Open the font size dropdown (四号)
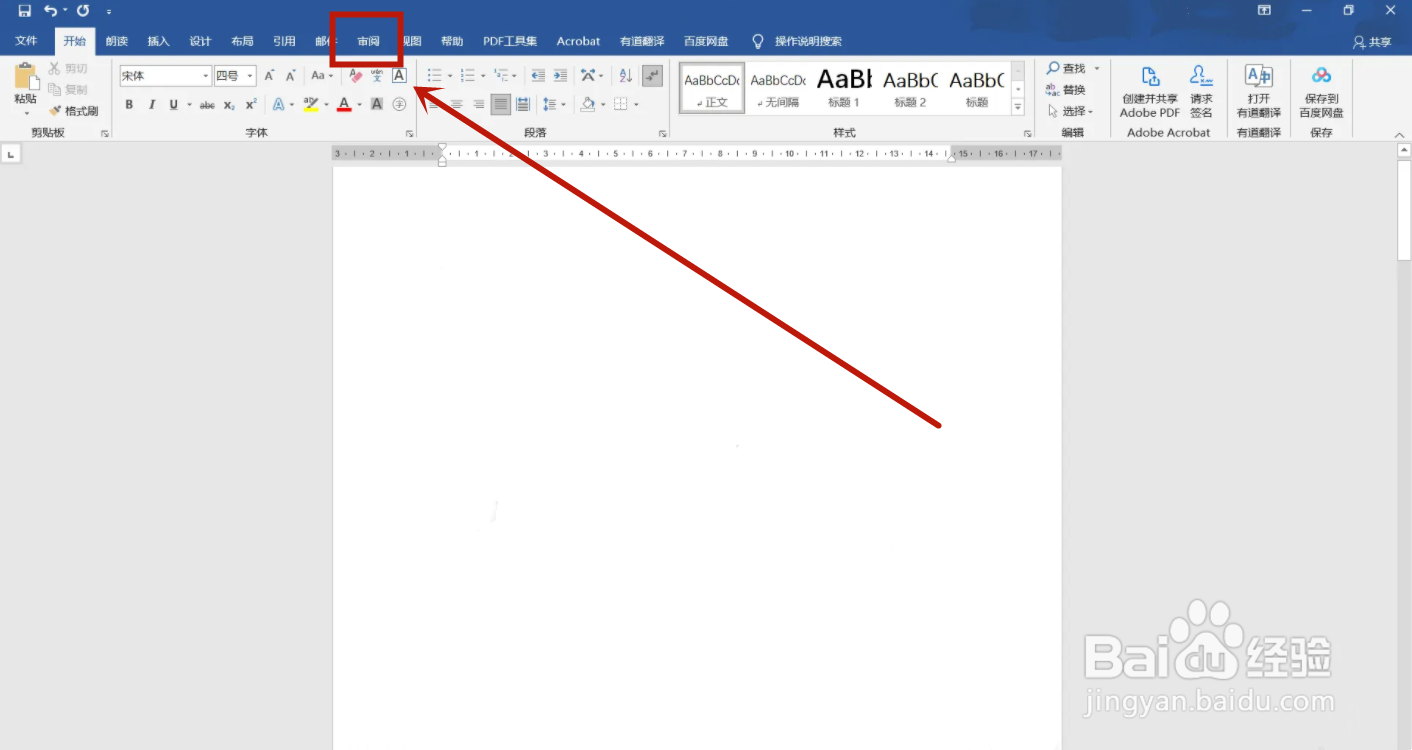 (x=250, y=76)
